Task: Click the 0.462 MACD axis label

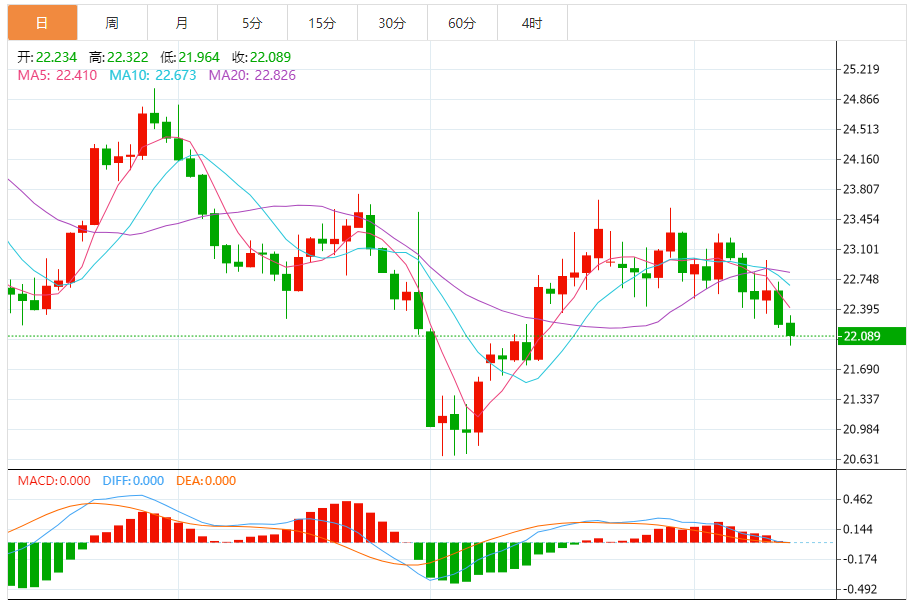Action: (858, 500)
